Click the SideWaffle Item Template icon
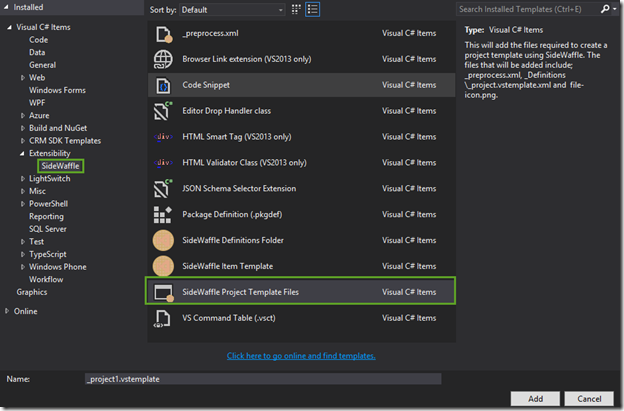 coord(163,266)
